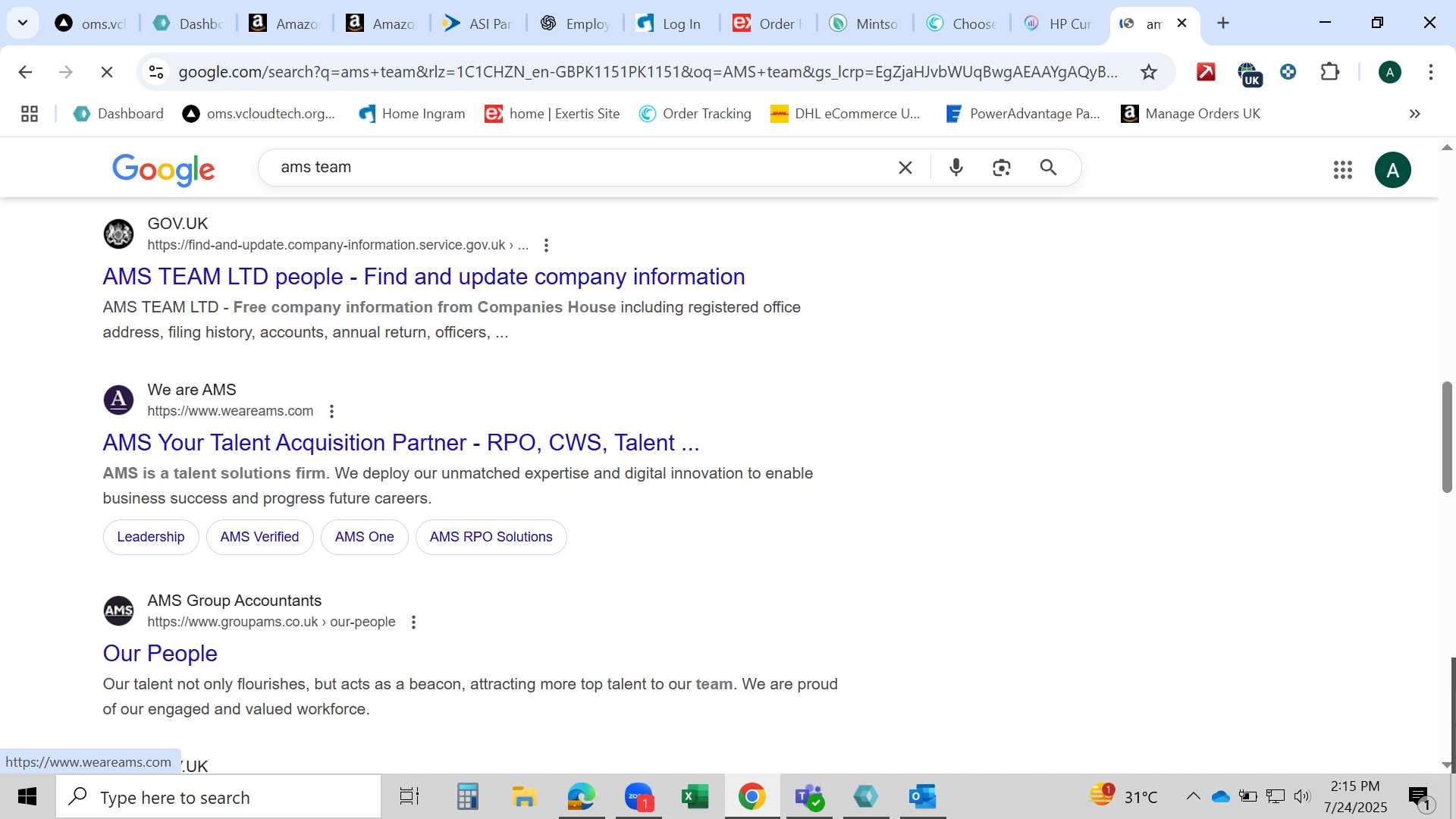Open the Our People result link

pyautogui.click(x=160, y=654)
